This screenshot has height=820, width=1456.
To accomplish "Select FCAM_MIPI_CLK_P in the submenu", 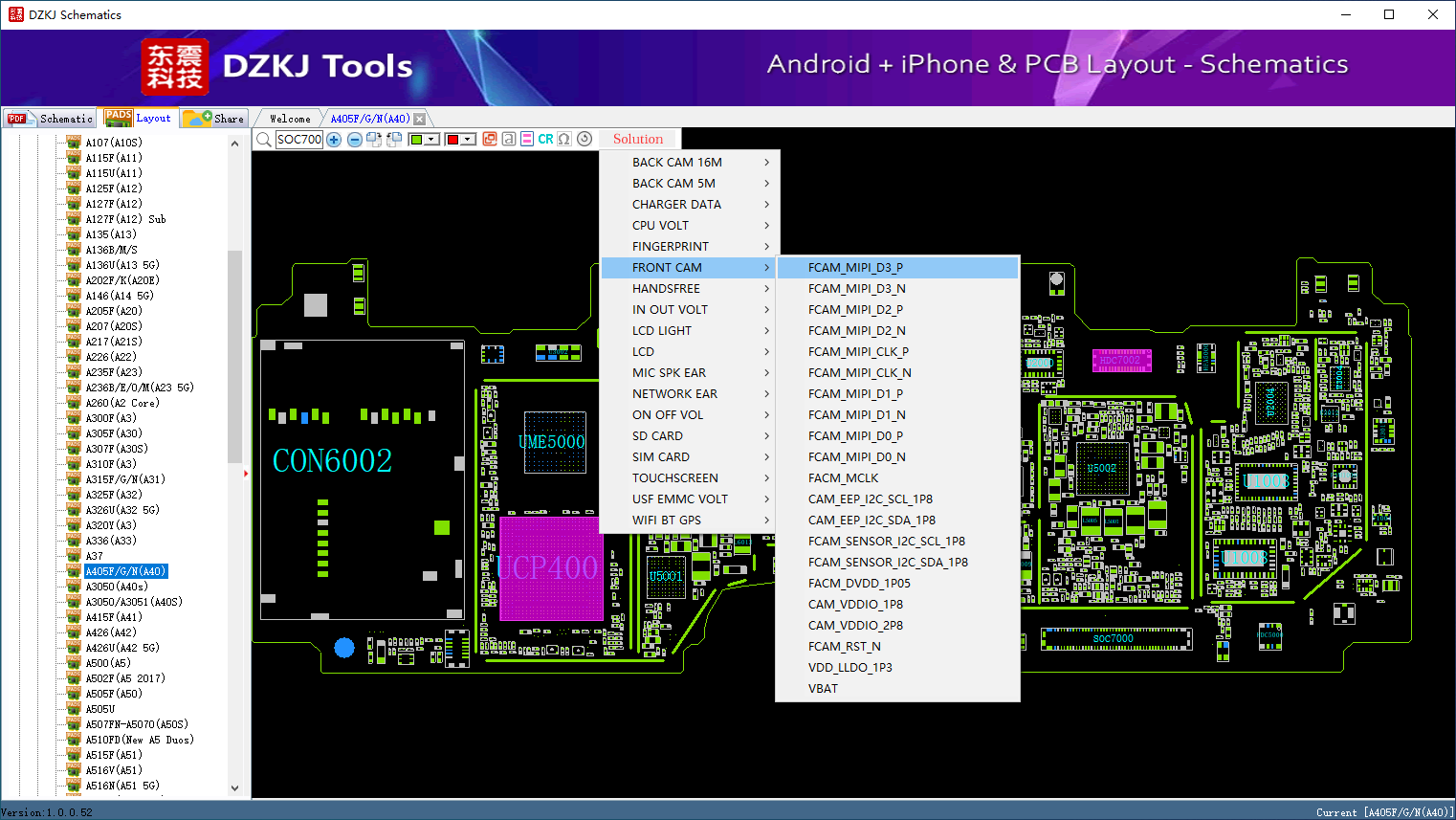I will point(897,352).
